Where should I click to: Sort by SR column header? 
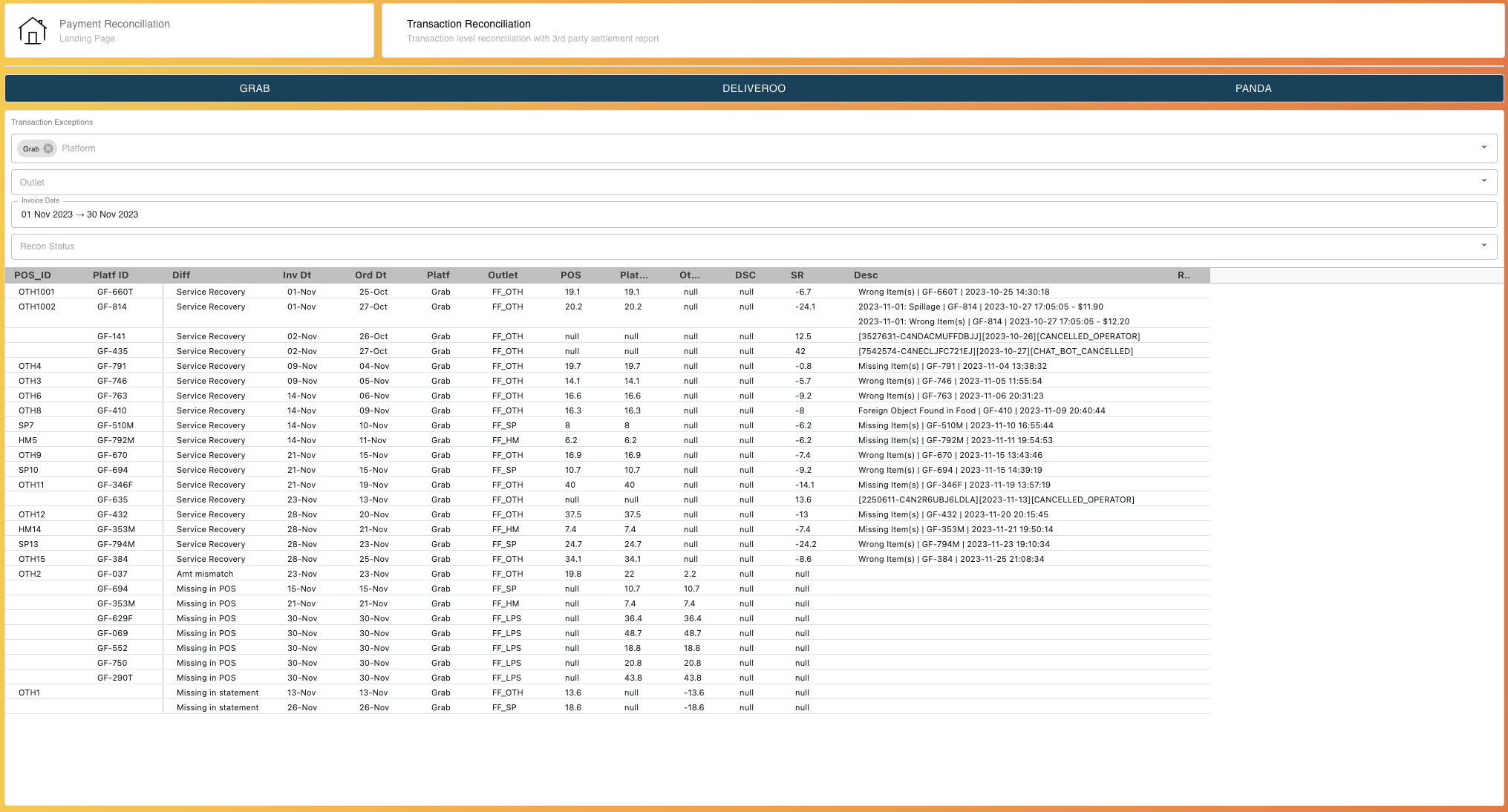[x=797, y=275]
